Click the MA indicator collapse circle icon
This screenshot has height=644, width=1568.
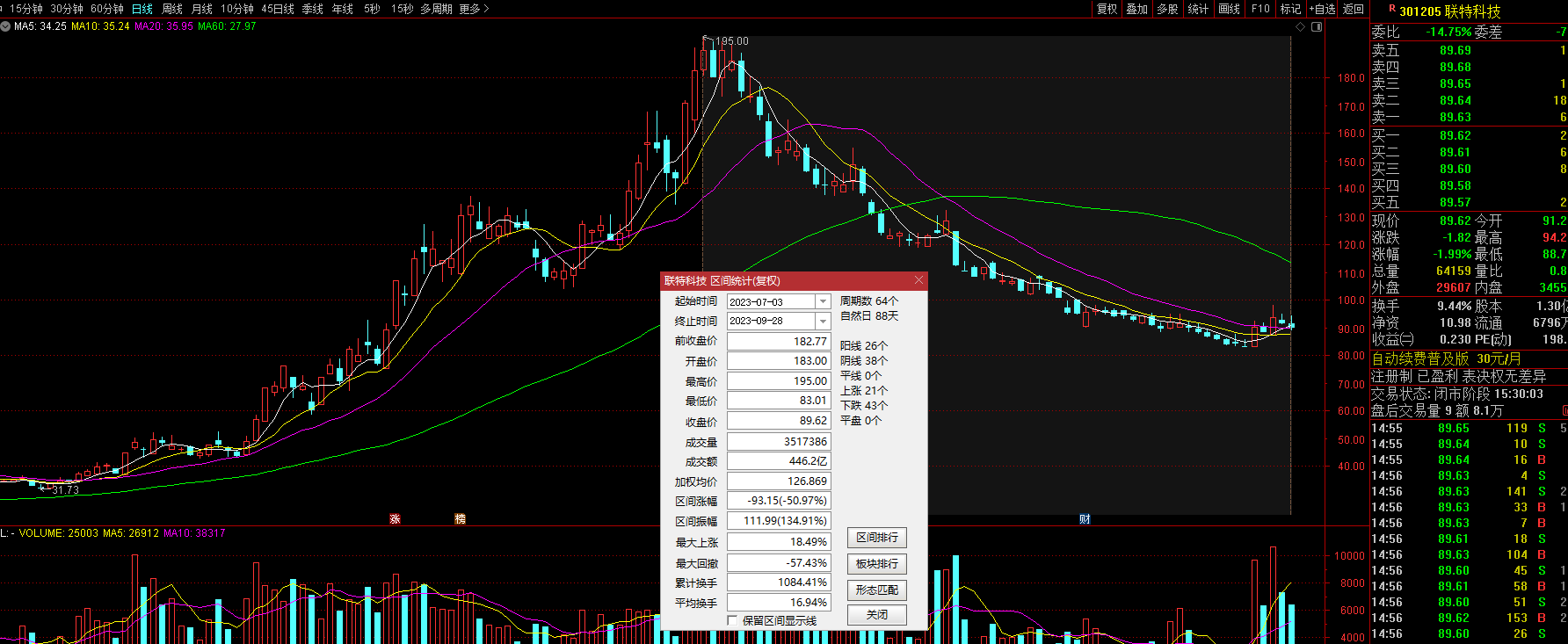coord(5,26)
